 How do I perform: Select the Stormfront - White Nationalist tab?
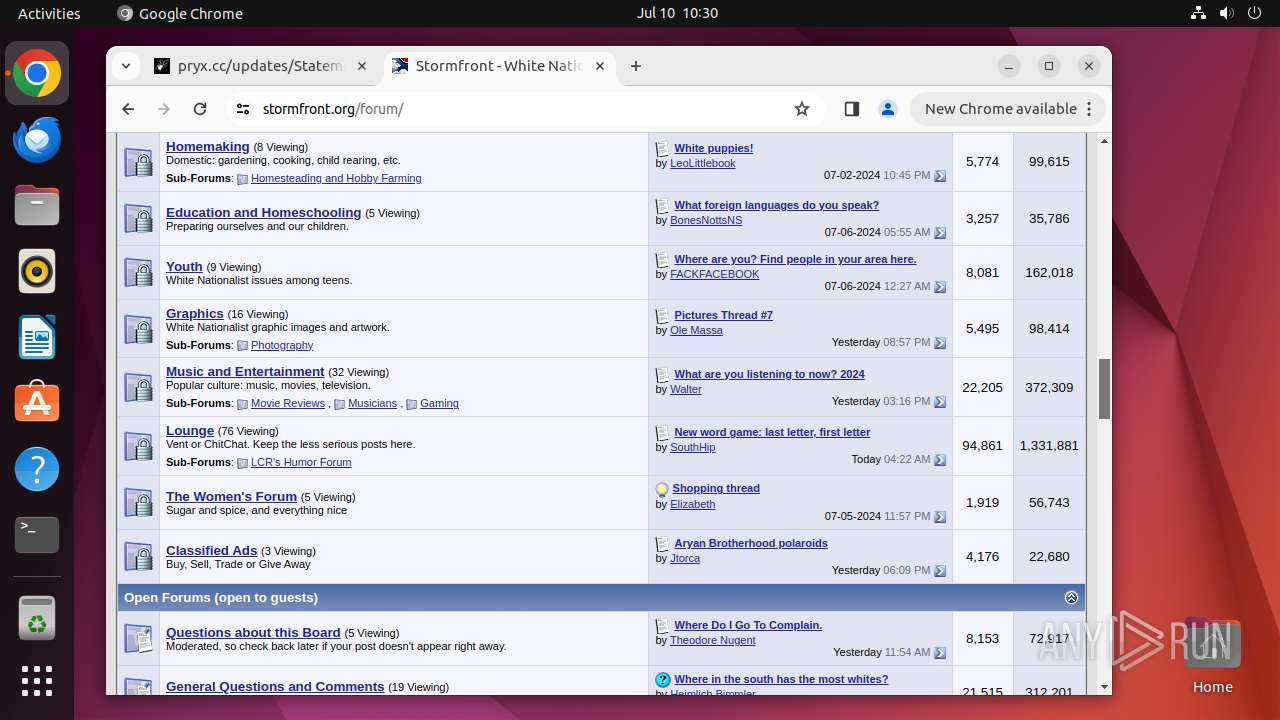pos(498,66)
